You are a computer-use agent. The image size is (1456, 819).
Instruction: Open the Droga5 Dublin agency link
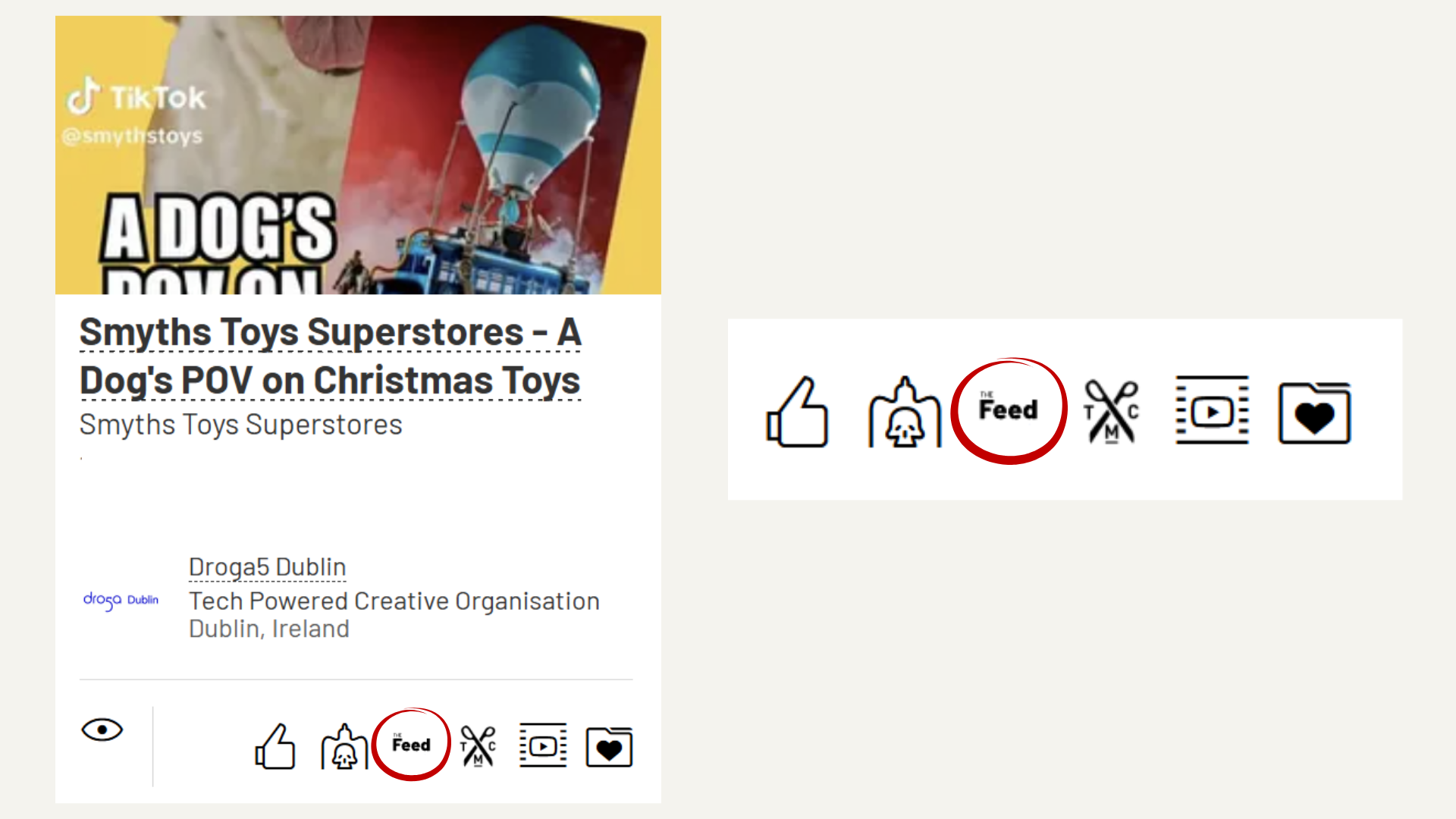267,567
